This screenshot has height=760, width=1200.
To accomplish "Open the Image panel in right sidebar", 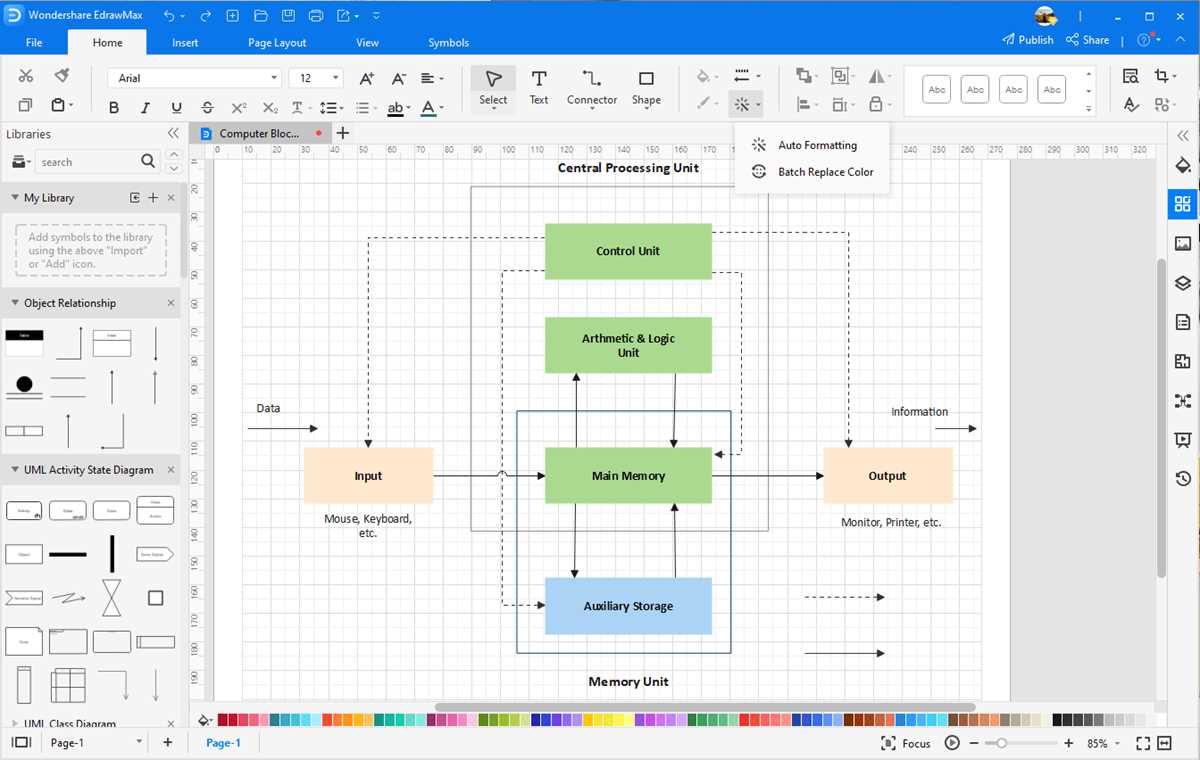I will point(1183,243).
